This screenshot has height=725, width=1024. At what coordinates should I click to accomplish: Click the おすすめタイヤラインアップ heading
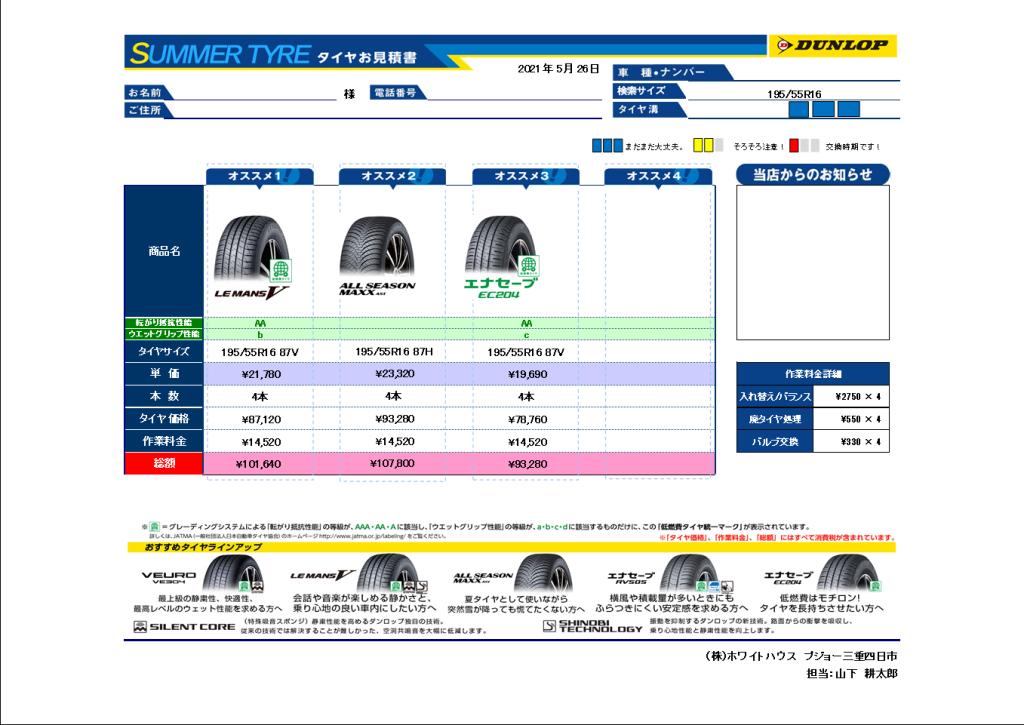coord(204,547)
